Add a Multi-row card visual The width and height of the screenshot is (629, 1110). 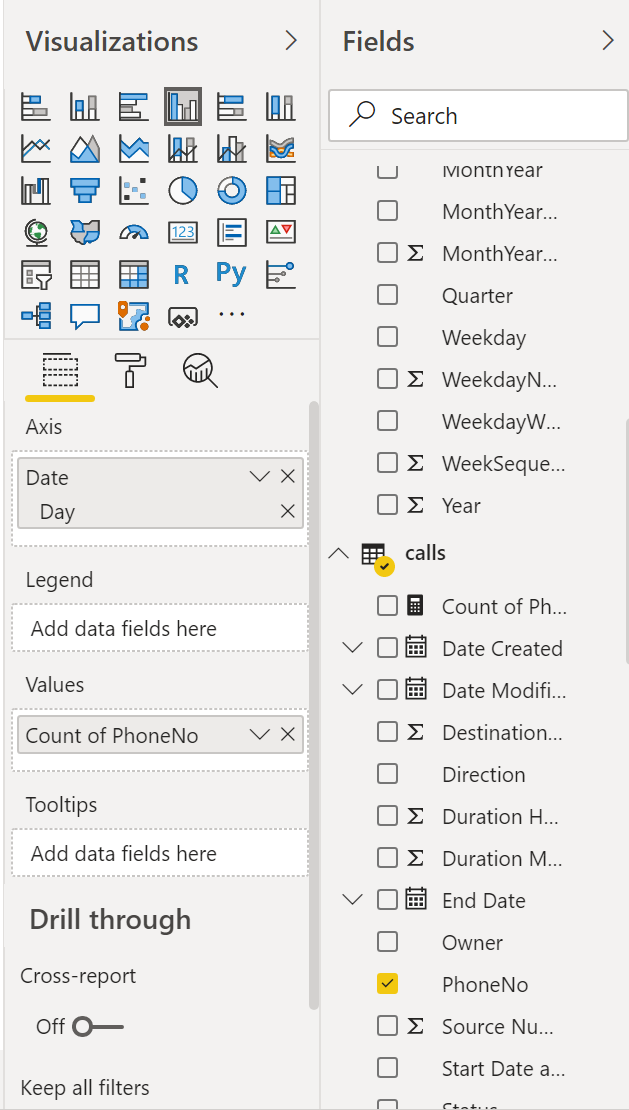click(232, 231)
